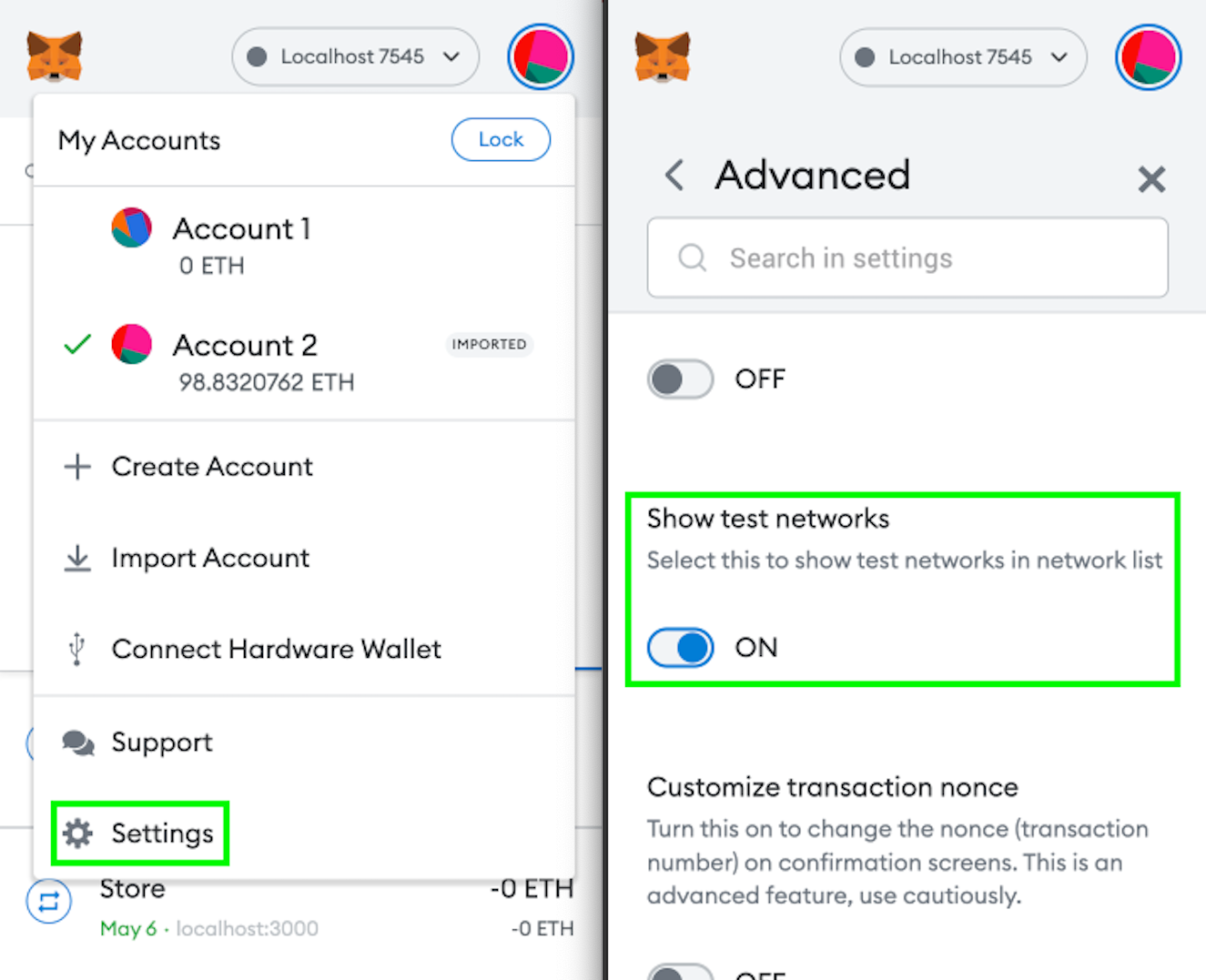Screen dimensions: 1206x980
Task: Open the account avatar in left panel header
Action: 541,56
